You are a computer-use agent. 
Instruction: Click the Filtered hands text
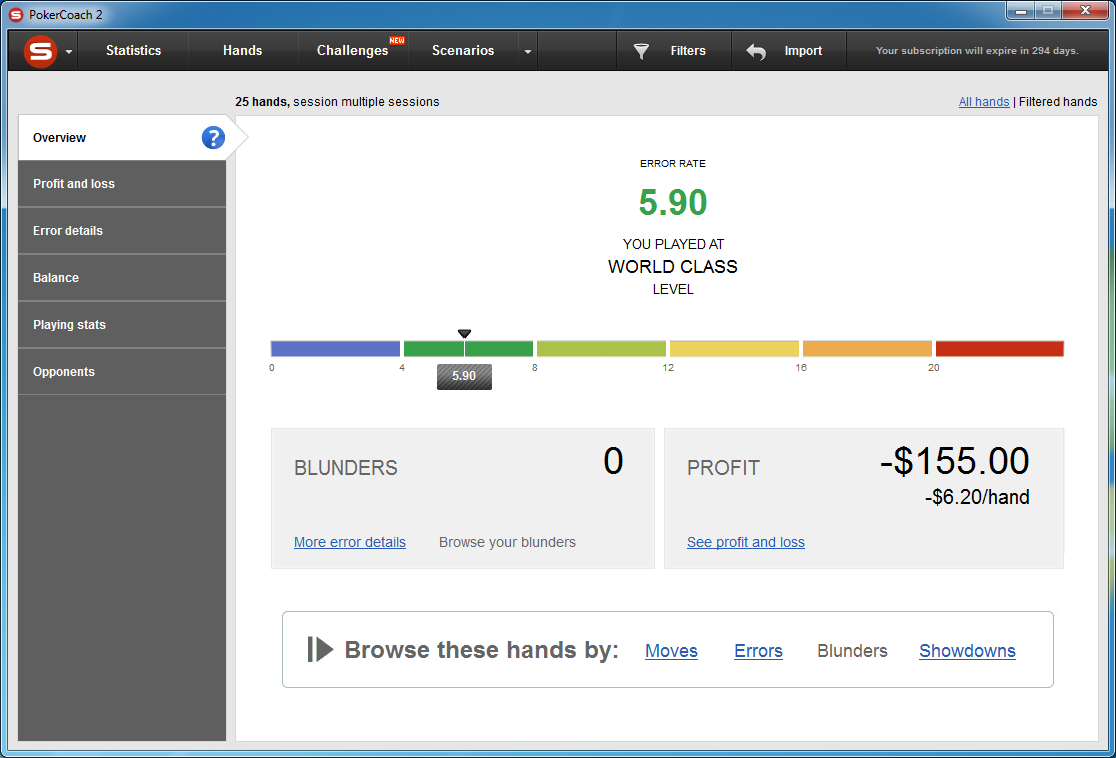tap(1058, 102)
